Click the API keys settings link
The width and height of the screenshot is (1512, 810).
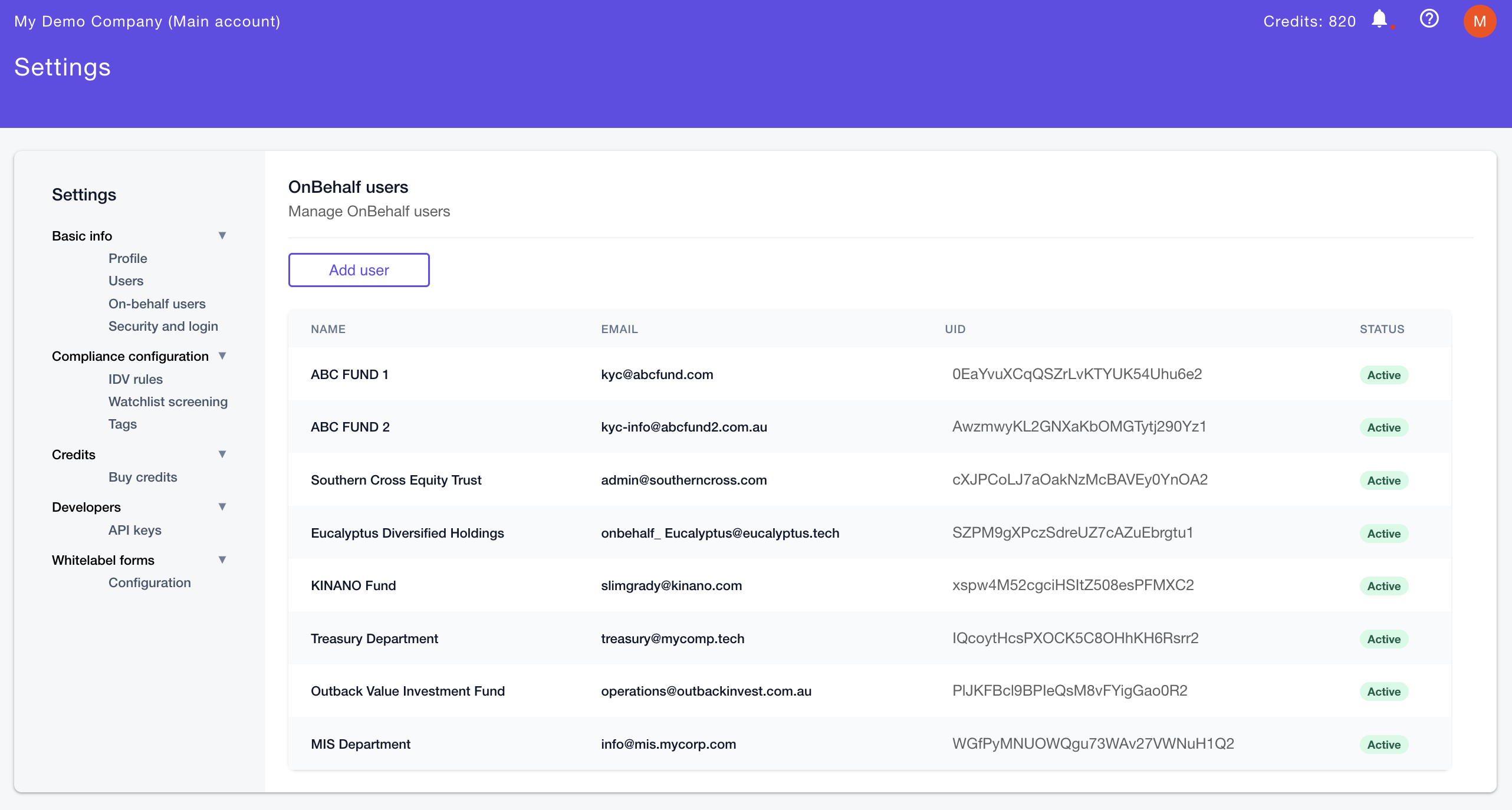[x=135, y=530]
